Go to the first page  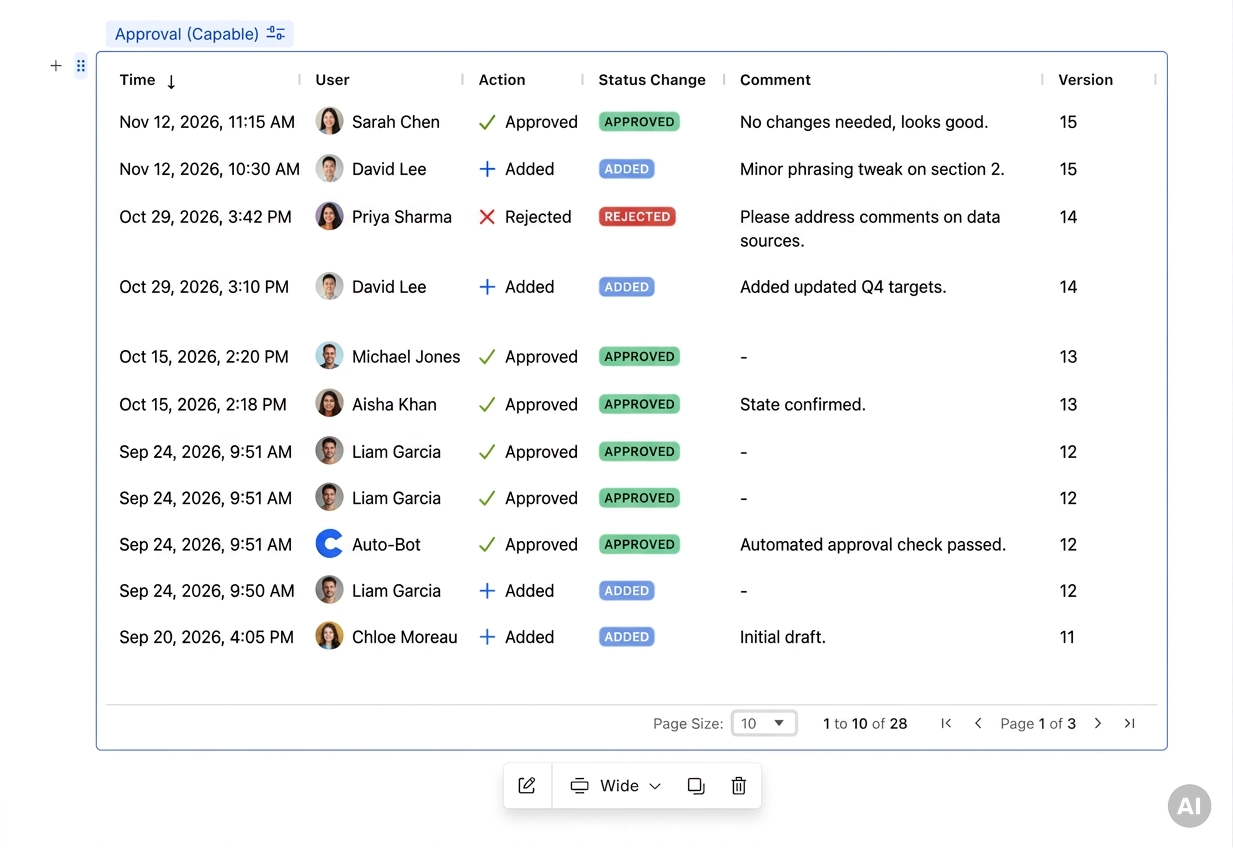pyautogui.click(x=946, y=723)
